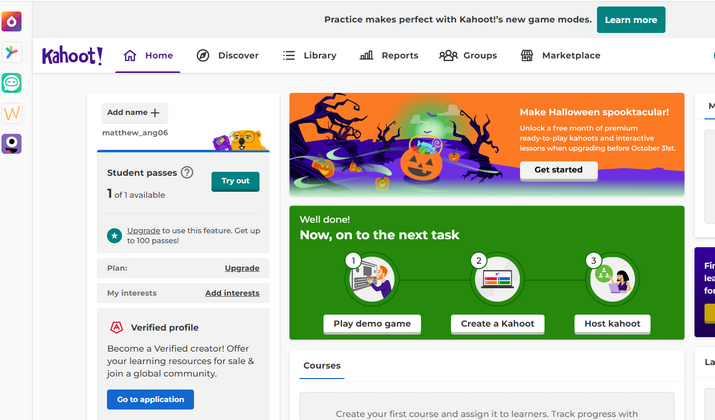Click the Discover compass icon
715x420 pixels.
click(203, 56)
